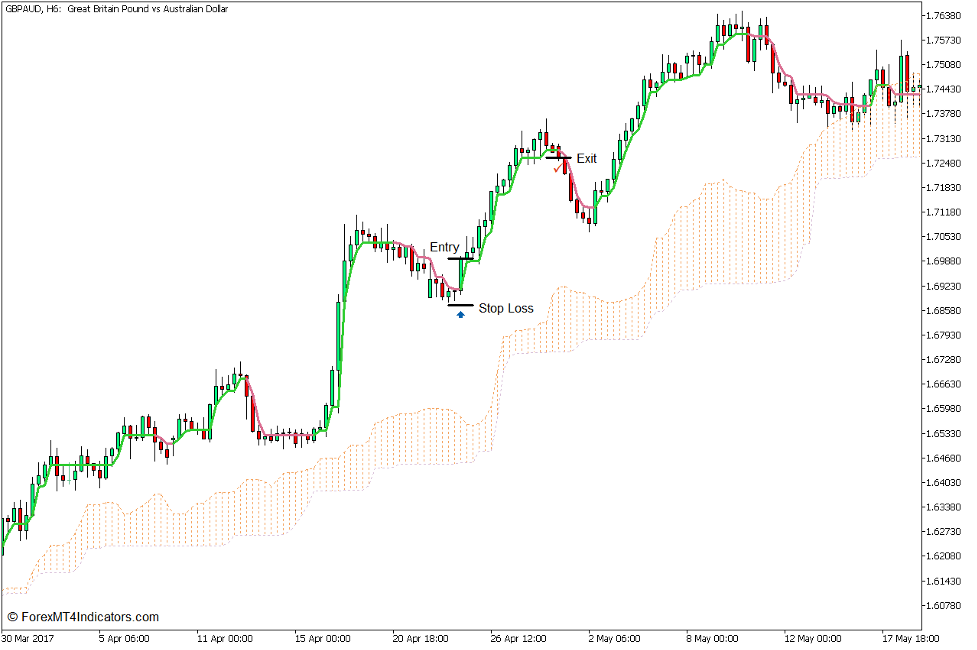
Task: Select the black Entry price line
Action: coord(461,258)
